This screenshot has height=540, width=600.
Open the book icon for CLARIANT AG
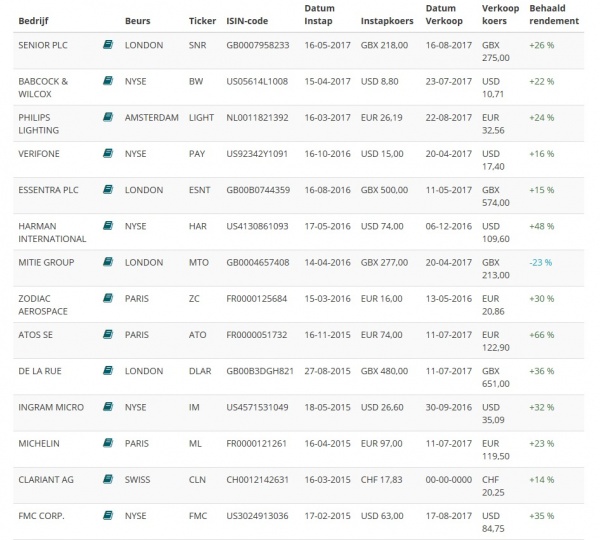coord(108,479)
